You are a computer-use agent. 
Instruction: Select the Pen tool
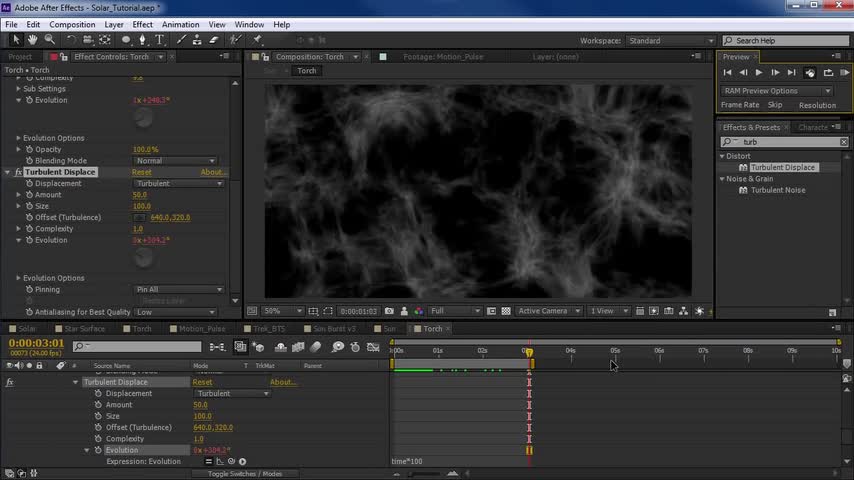144,40
